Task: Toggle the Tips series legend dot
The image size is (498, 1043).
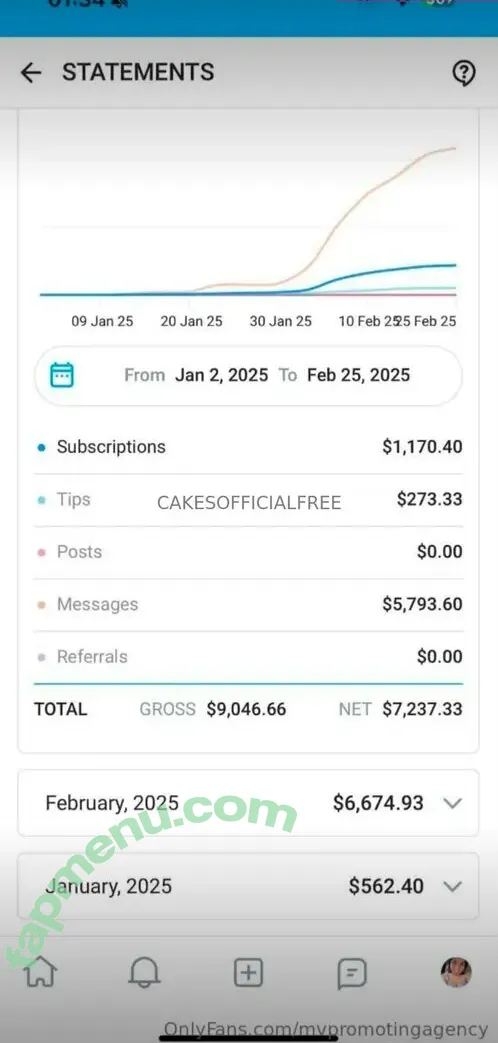Action: (41, 500)
